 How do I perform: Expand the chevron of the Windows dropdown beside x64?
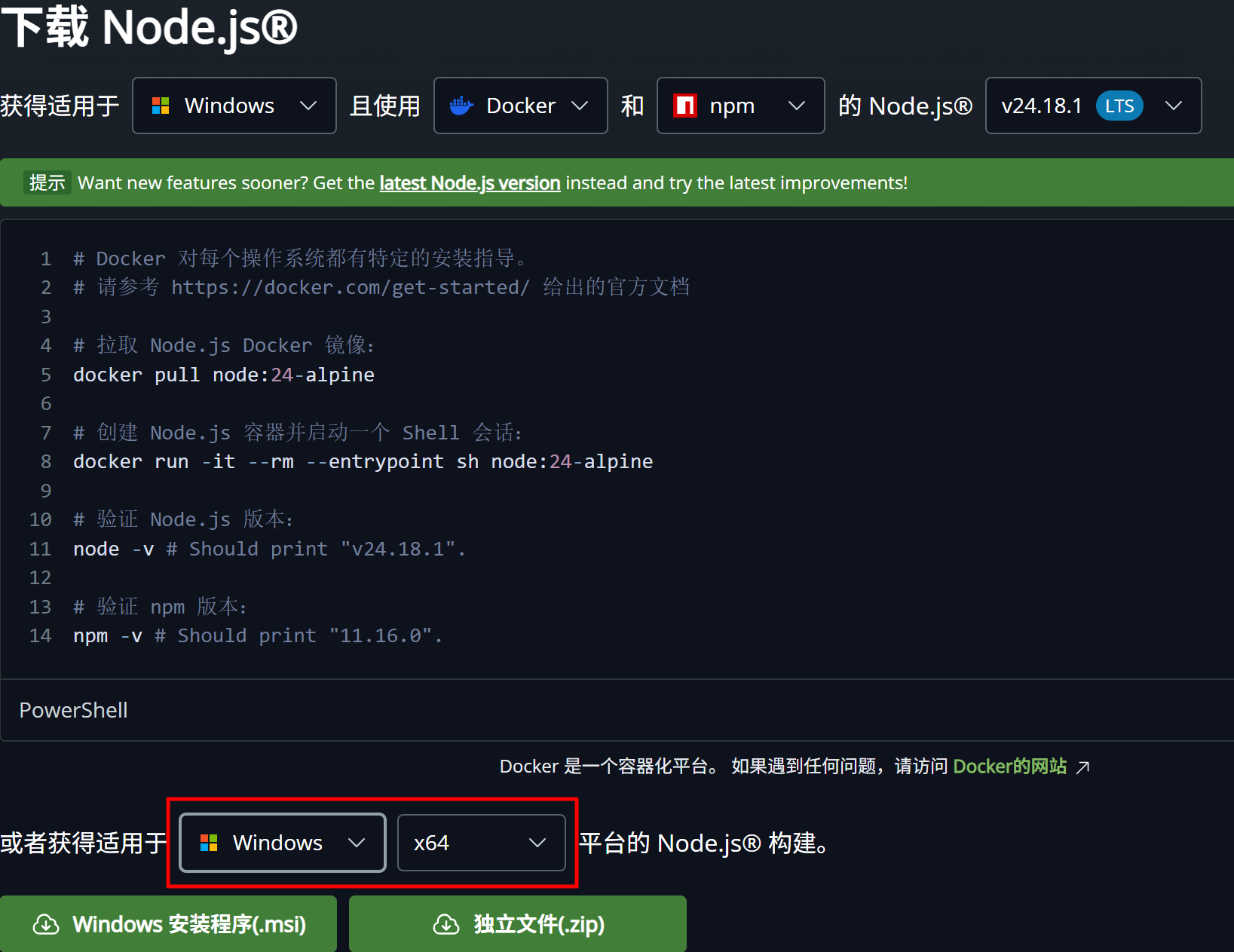357,843
